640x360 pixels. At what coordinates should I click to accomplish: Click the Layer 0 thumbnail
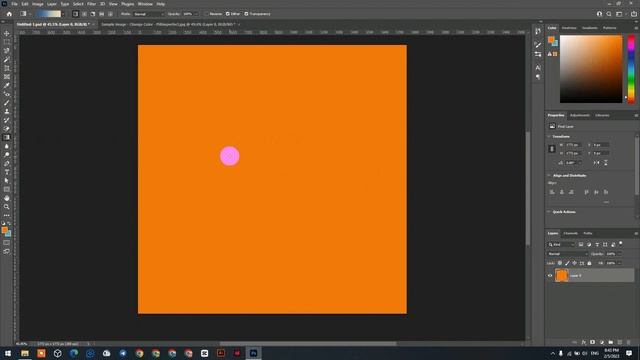[x=562, y=276]
